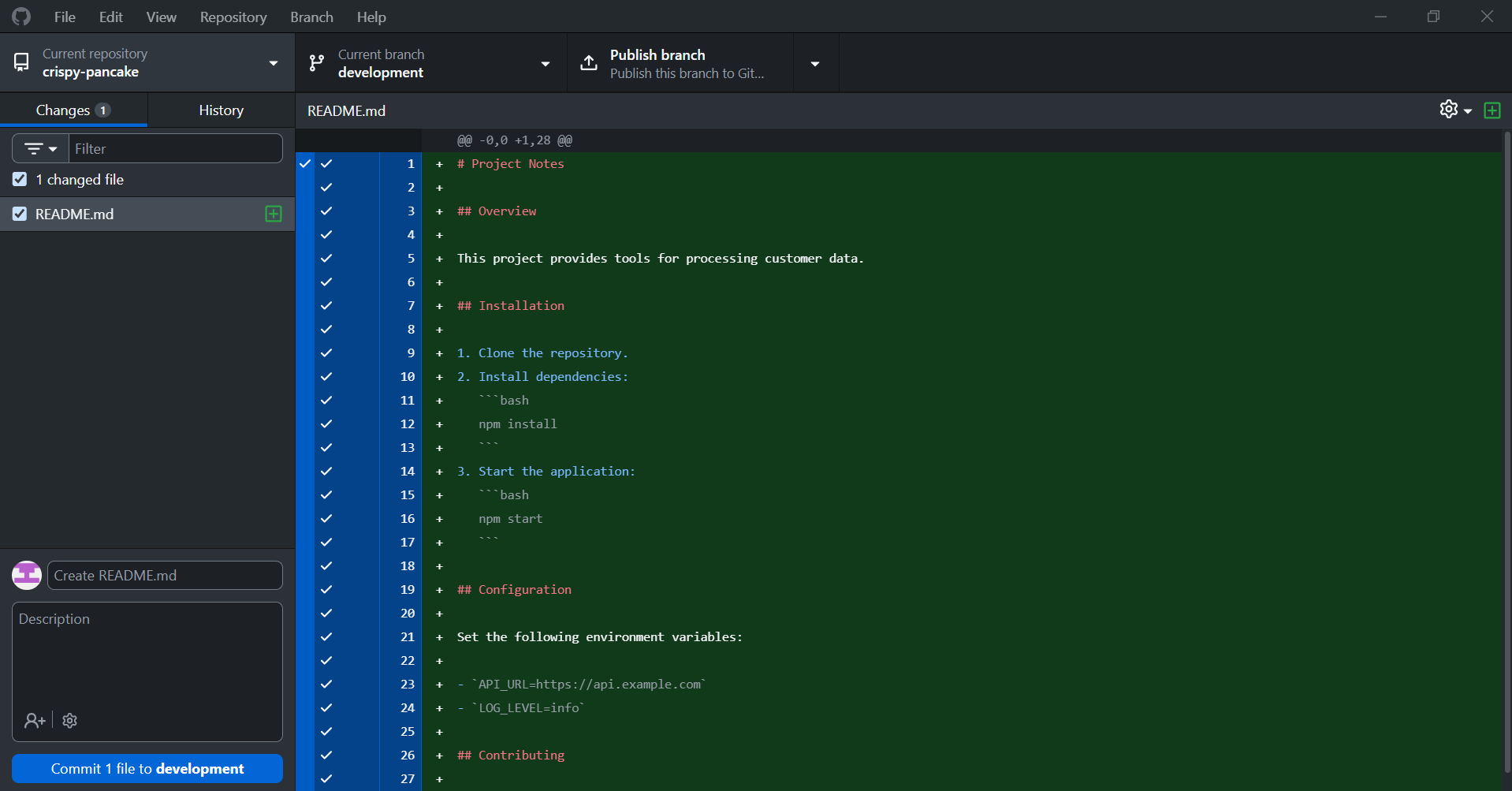Click the publish upload arrow icon
Viewport: 1512px width, 791px height.
pyautogui.click(x=589, y=63)
